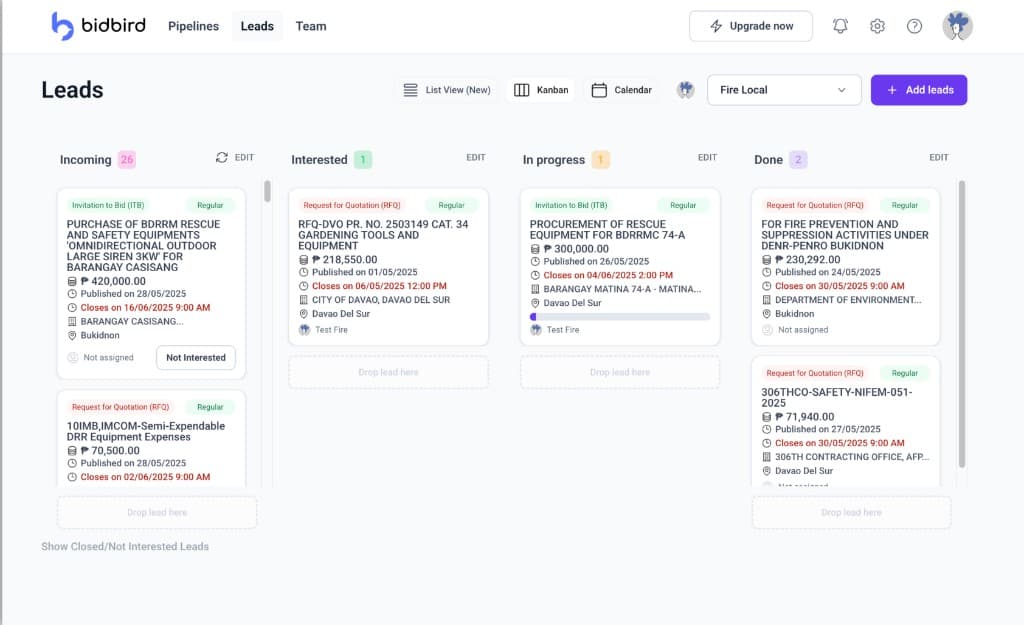This screenshot has height=625, width=1024.
Task: Open settings using the gear icon
Action: [877, 26]
